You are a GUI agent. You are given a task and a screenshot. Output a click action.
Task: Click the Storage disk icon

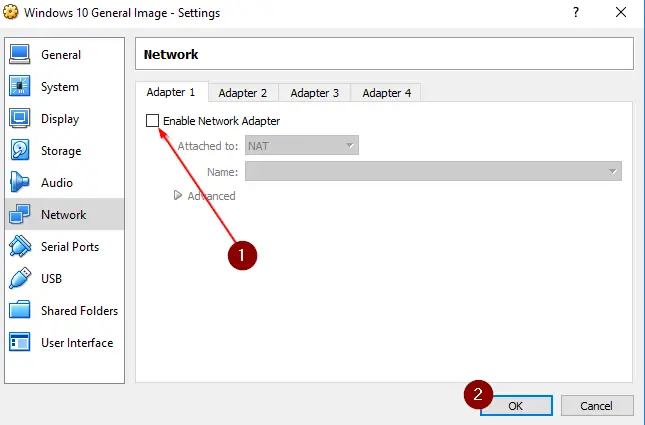tap(19, 150)
